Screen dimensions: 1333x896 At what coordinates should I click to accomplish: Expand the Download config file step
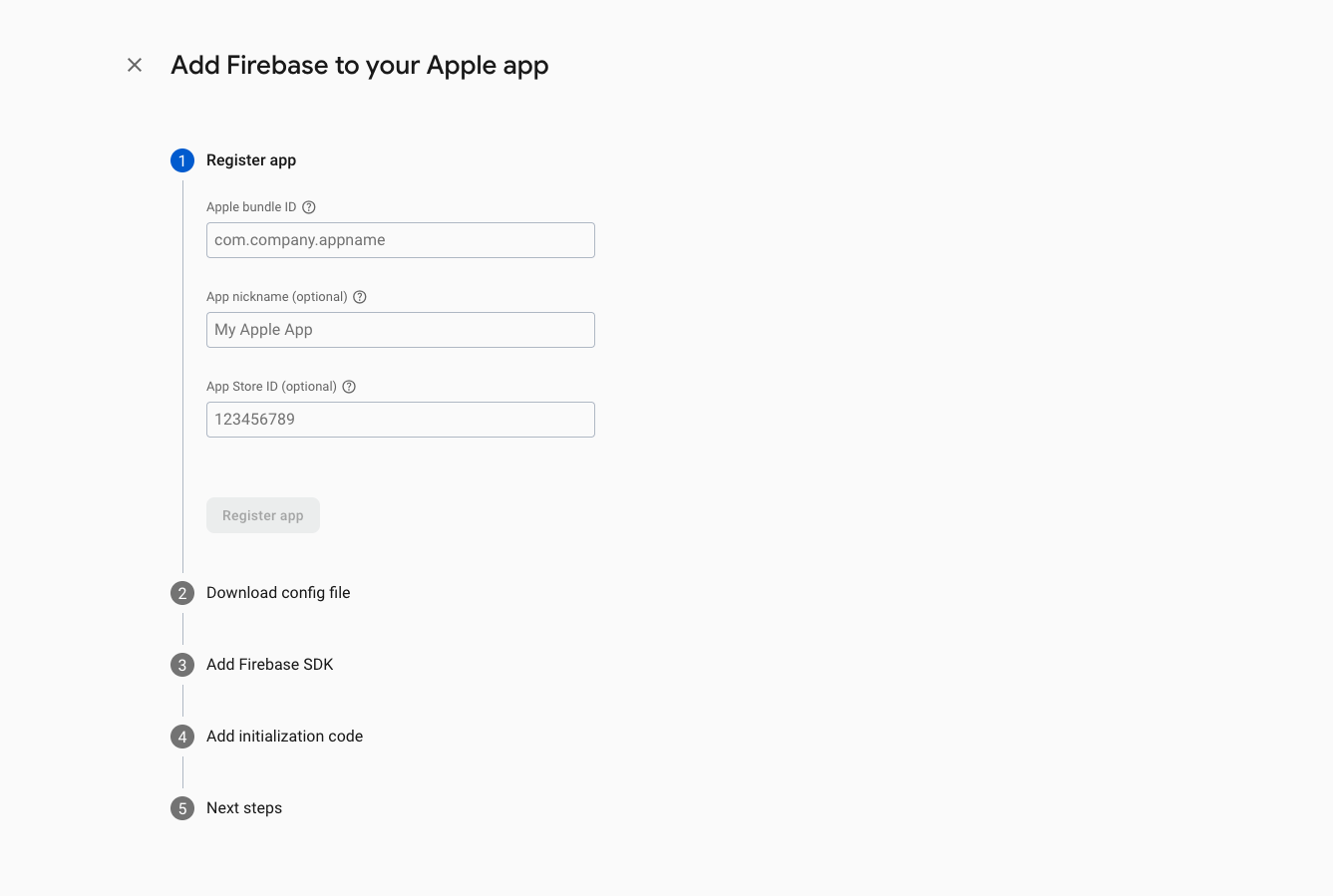click(x=278, y=593)
